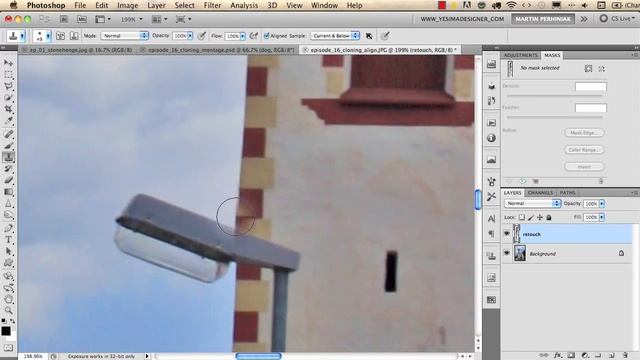Launch Bridge from the application bar
The width and height of the screenshot is (640, 360).
(x=64, y=19)
